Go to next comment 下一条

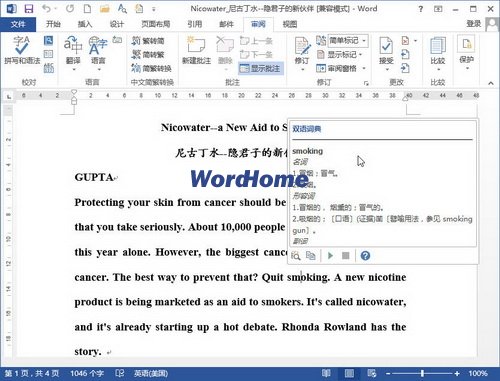coord(257,55)
